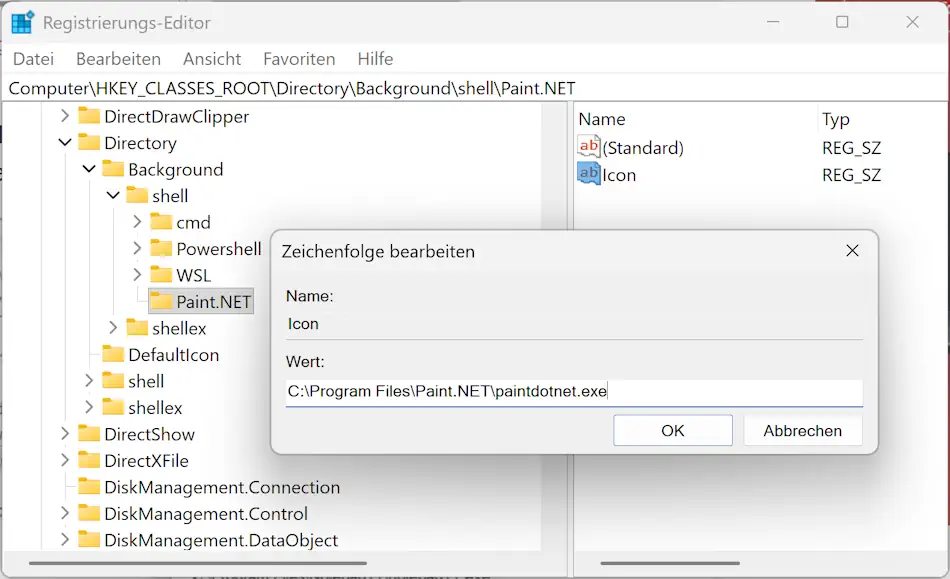
Task: Select the Paint.NET key label
Action: [x=213, y=302]
